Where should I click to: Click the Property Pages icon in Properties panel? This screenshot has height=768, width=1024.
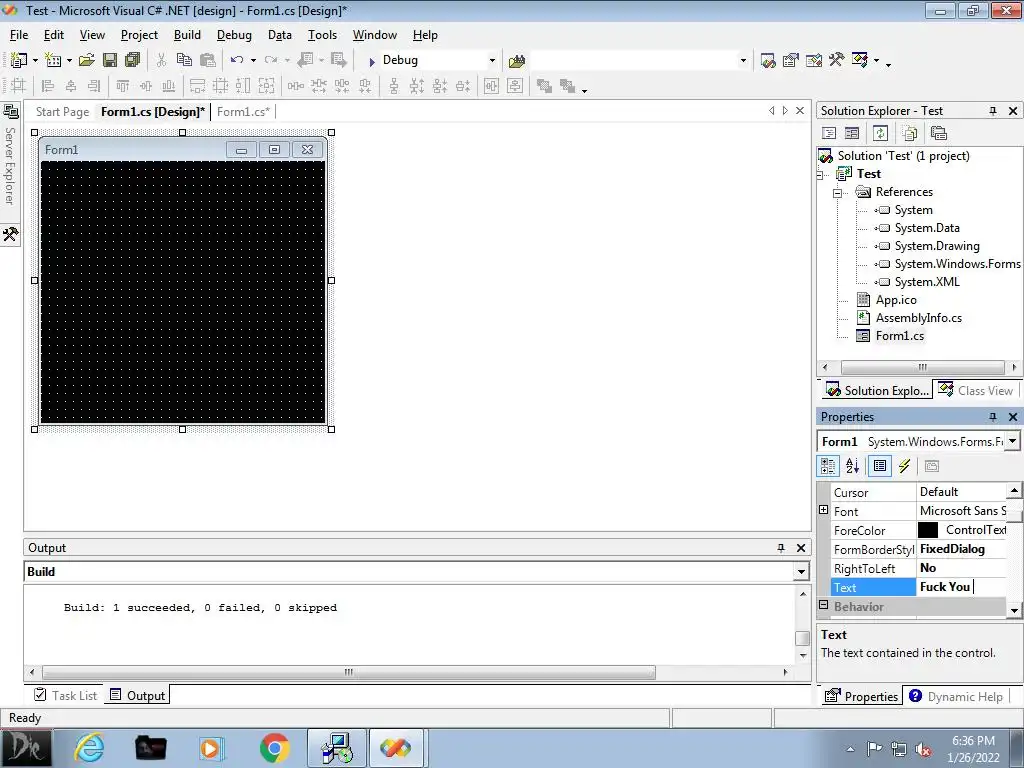[932, 466]
